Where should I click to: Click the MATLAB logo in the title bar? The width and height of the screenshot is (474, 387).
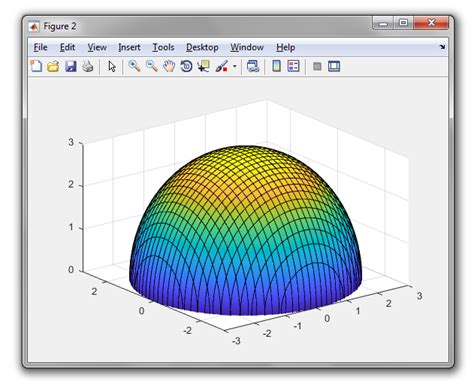point(34,26)
